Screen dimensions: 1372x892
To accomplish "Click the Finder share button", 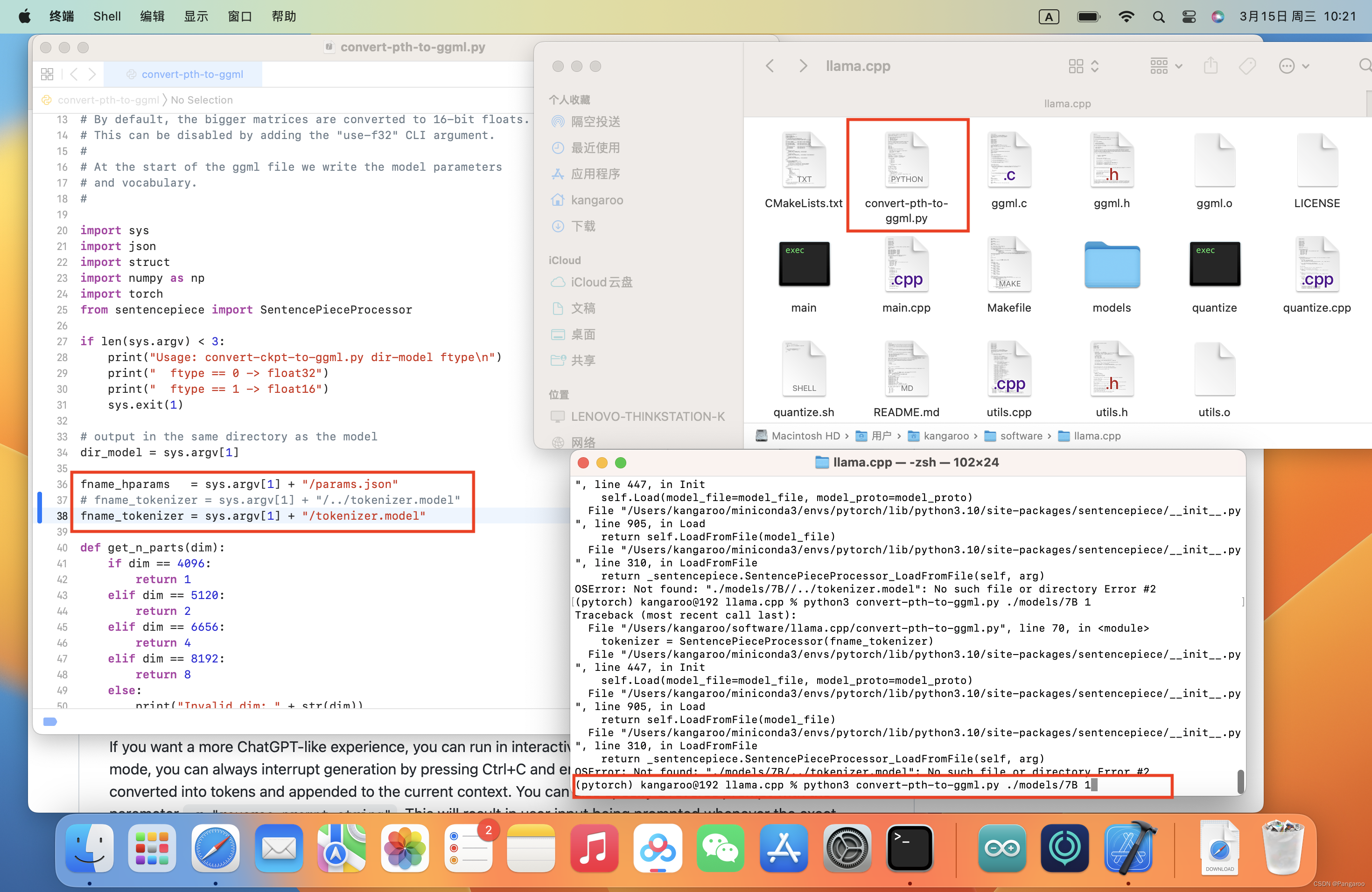I will point(1211,66).
